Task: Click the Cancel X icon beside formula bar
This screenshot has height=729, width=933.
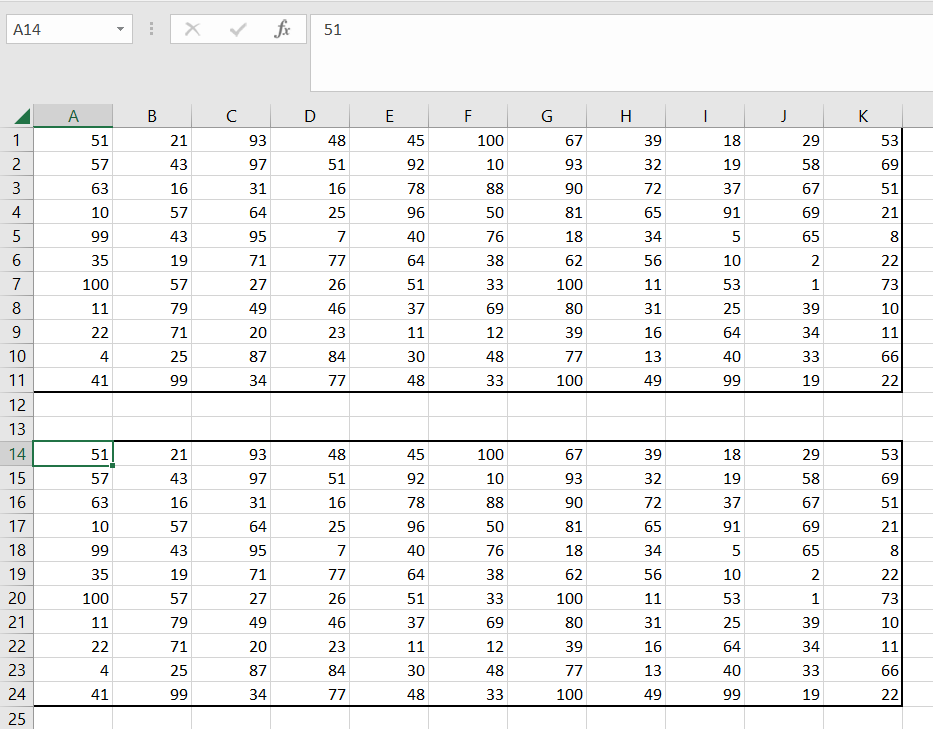Action: click(x=193, y=30)
